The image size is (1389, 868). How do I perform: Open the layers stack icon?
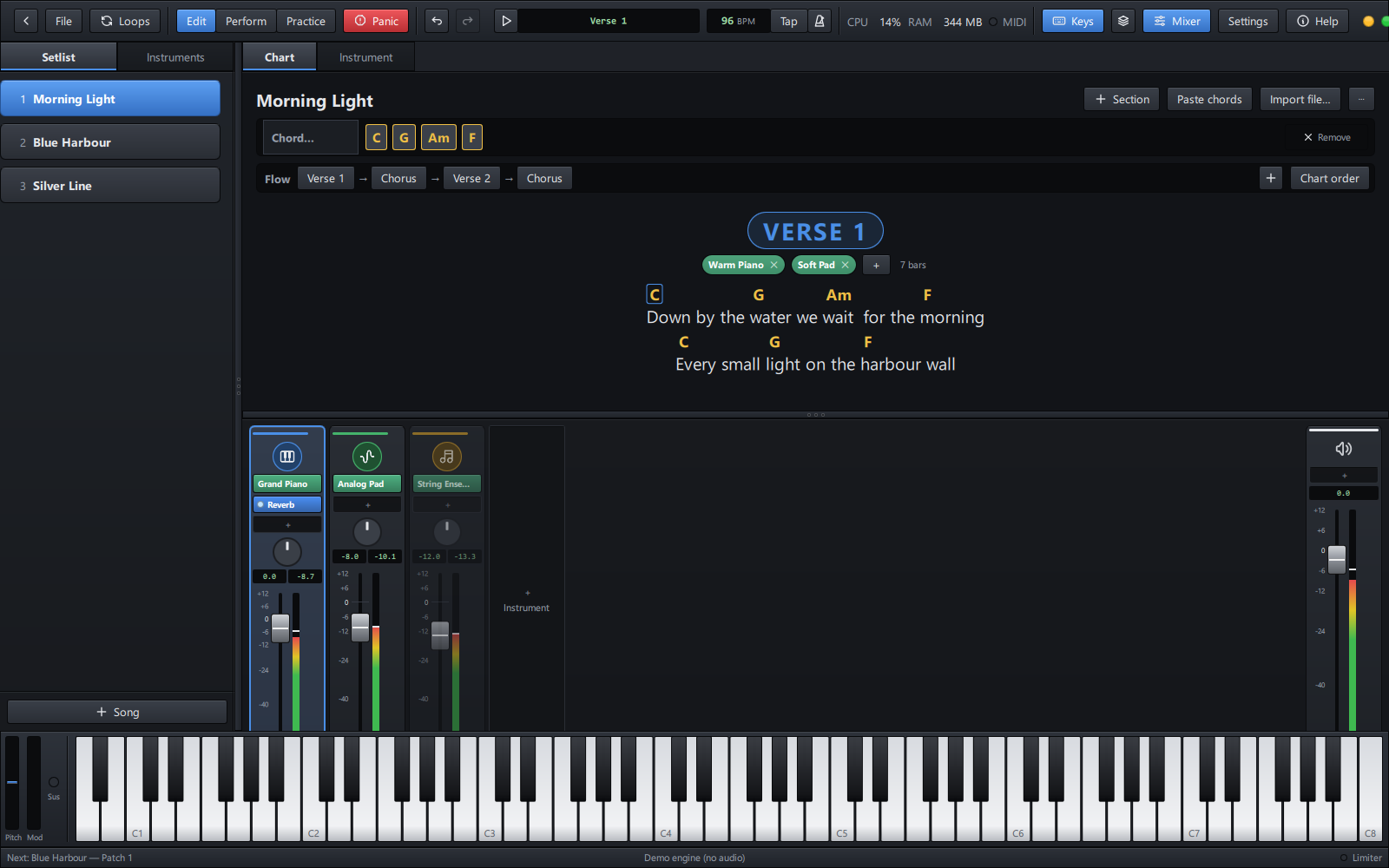tap(1123, 21)
